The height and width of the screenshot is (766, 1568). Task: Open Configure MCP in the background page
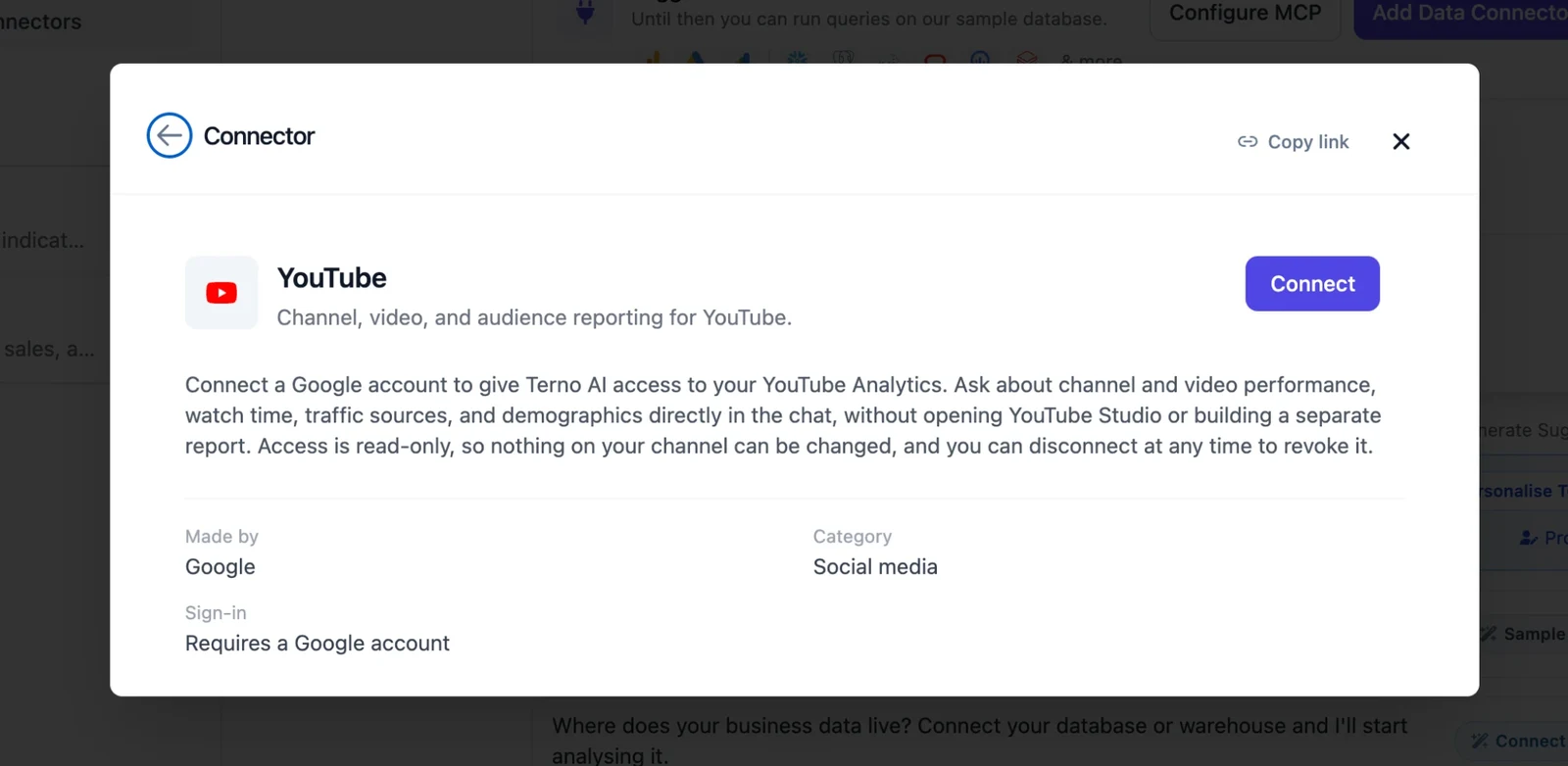tap(1245, 14)
